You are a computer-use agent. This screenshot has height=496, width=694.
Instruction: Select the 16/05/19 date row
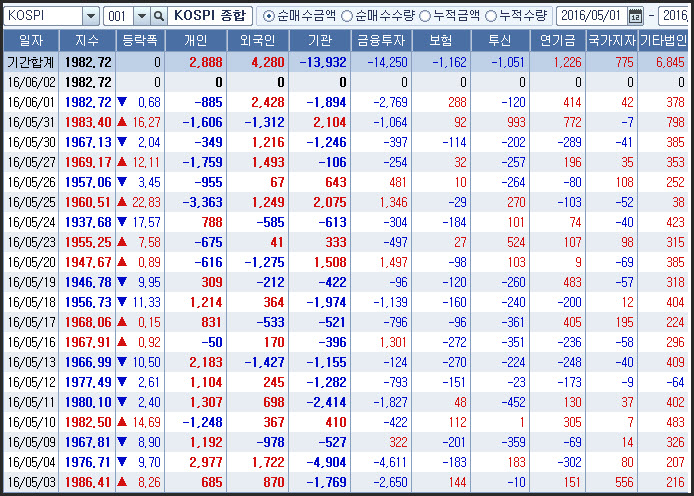[346, 282]
